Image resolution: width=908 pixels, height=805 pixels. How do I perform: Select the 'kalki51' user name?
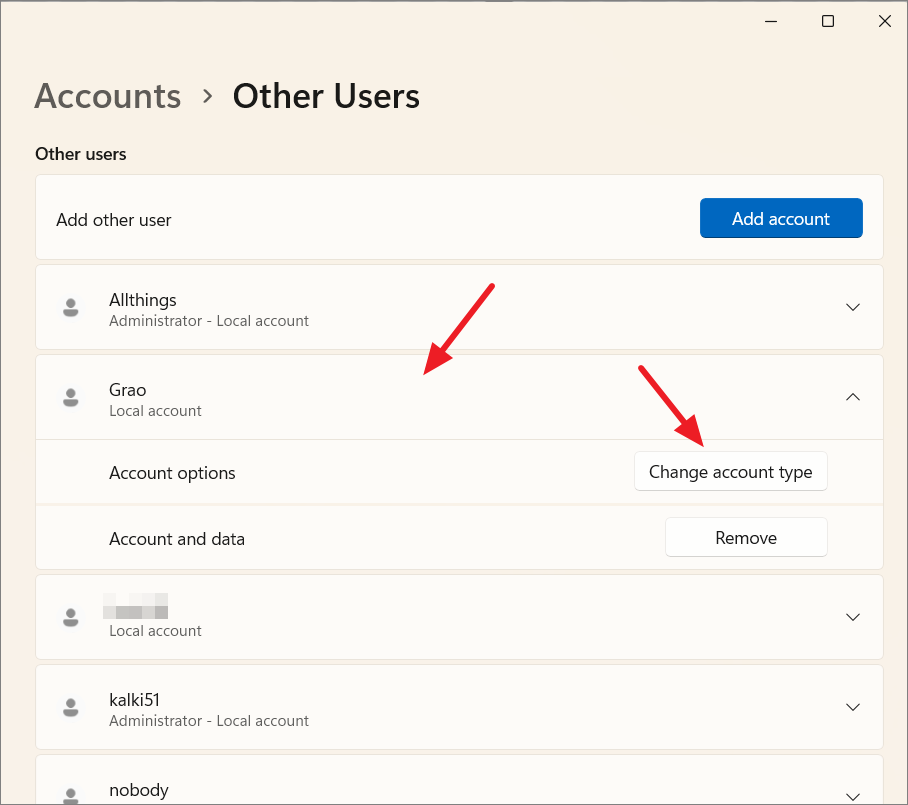tap(134, 700)
